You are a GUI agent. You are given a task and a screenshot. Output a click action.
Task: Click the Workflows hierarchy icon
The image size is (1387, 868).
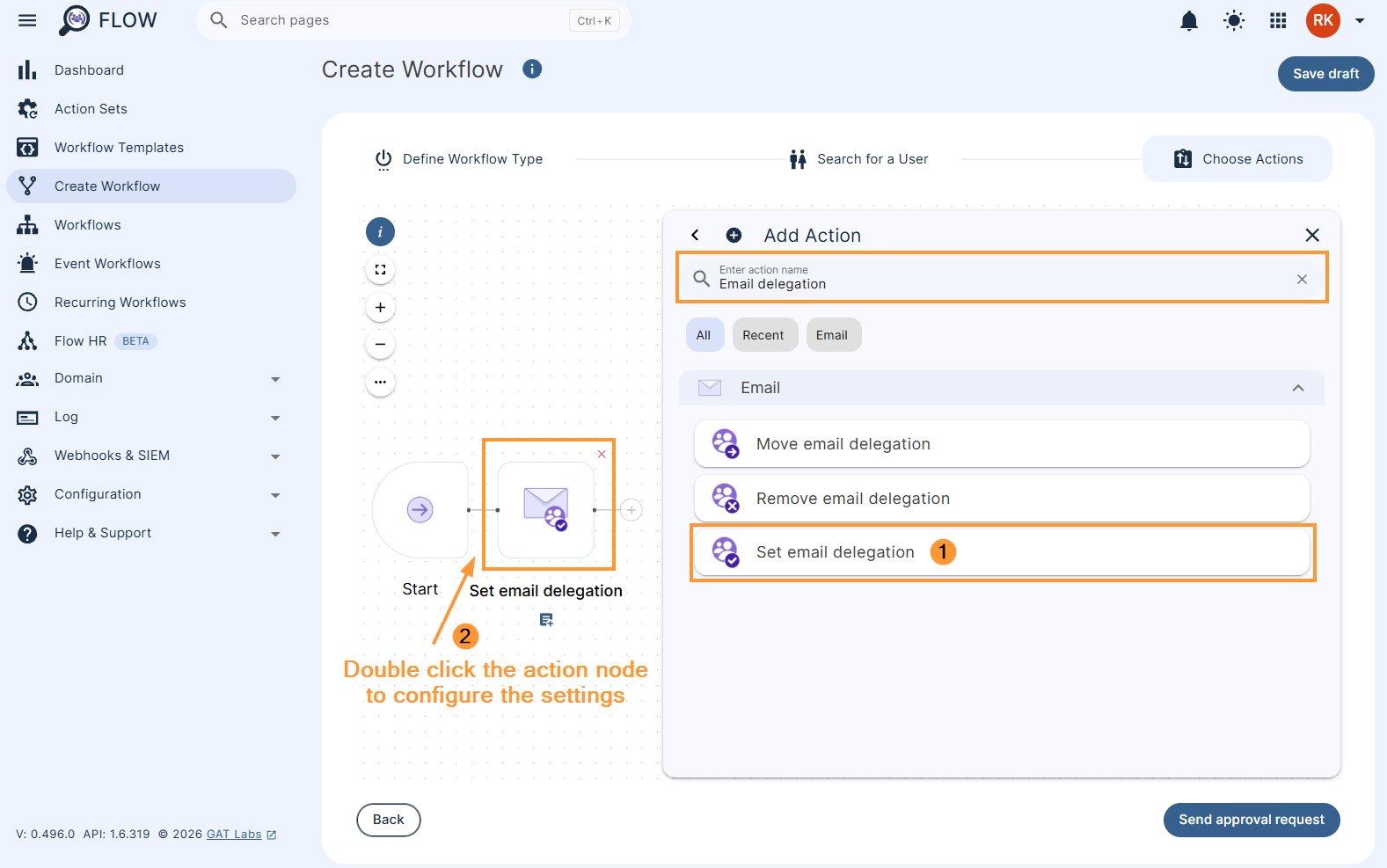click(x=27, y=225)
